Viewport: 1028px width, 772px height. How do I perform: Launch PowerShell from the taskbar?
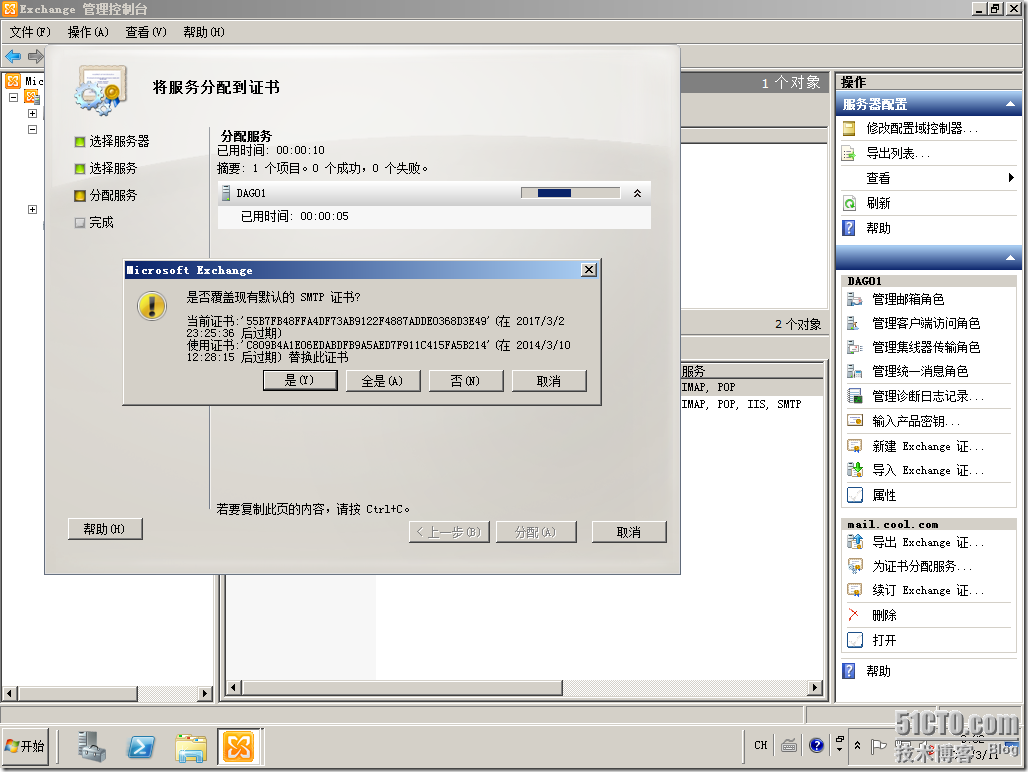click(140, 746)
